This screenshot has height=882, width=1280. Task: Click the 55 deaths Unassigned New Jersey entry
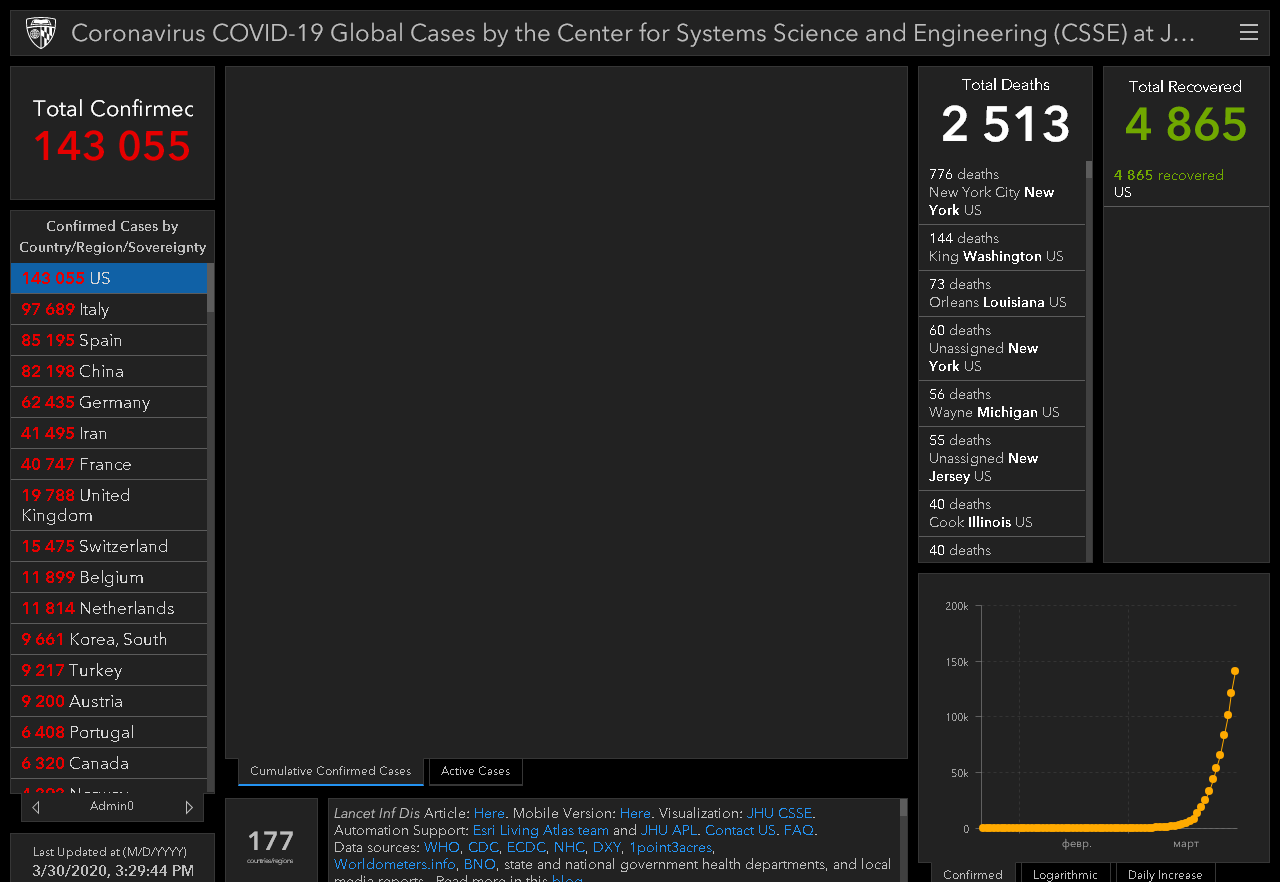[1002, 459]
